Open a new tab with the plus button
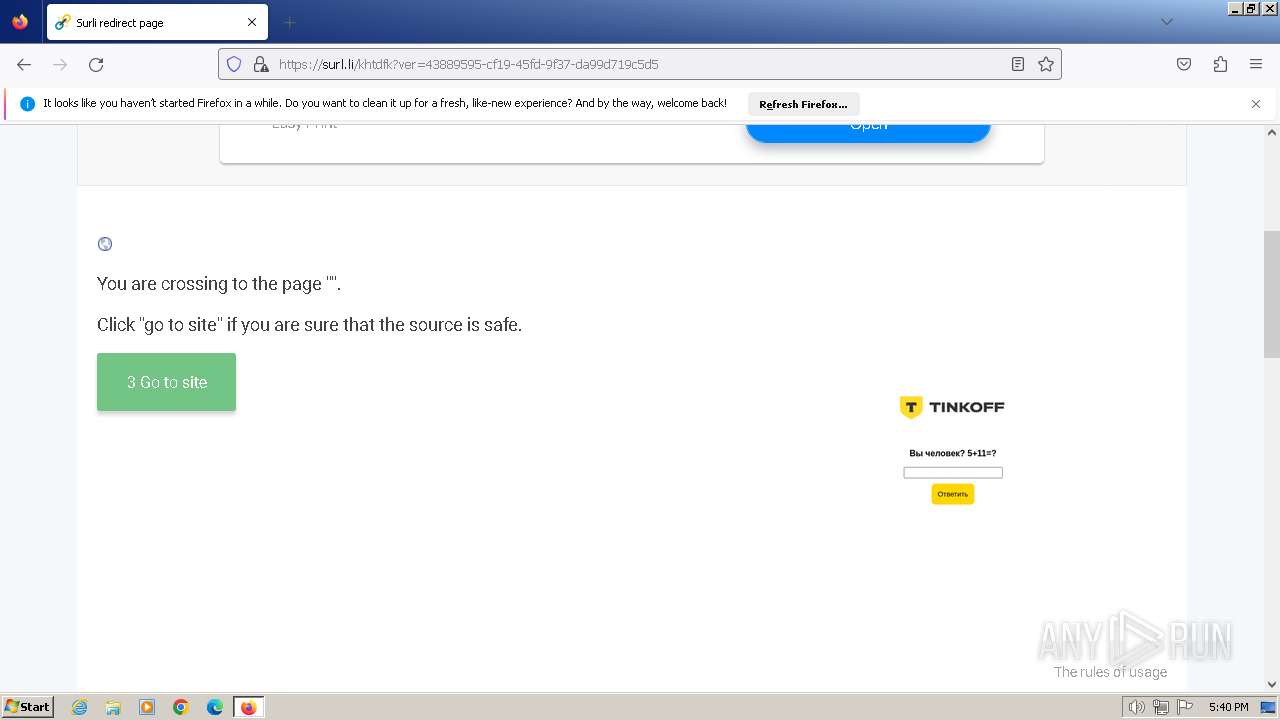1280x720 pixels. tap(290, 22)
